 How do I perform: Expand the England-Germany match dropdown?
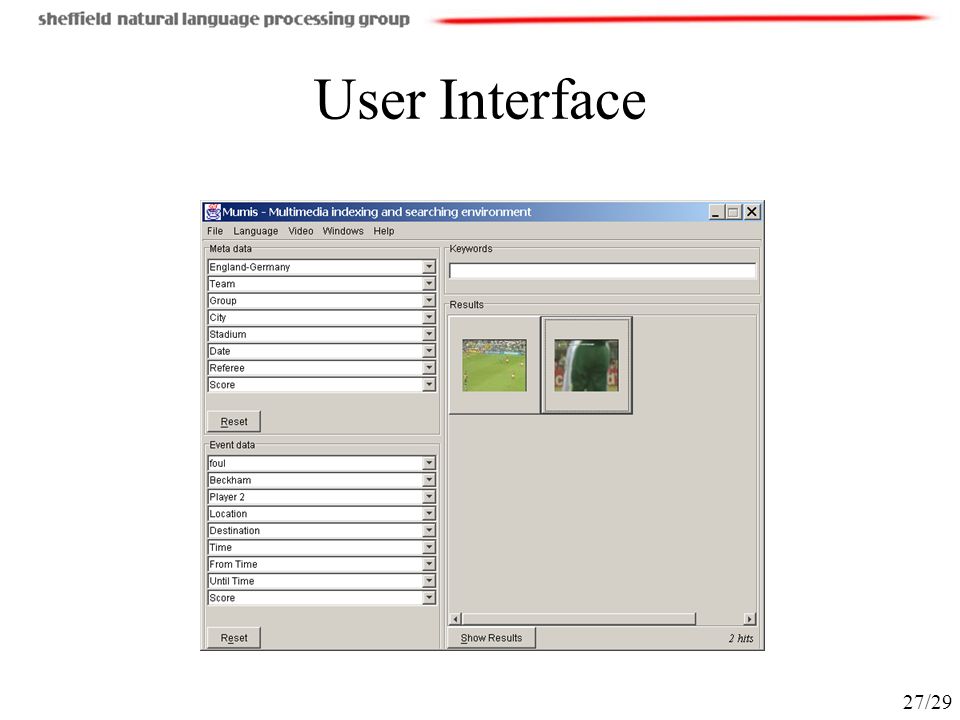click(429, 267)
